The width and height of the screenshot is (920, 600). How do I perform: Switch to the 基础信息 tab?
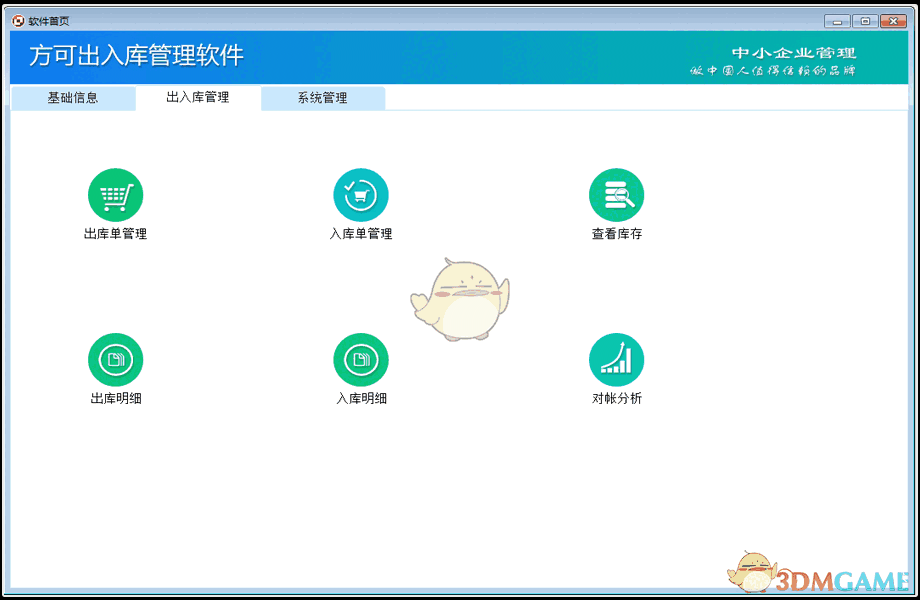(x=71, y=98)
